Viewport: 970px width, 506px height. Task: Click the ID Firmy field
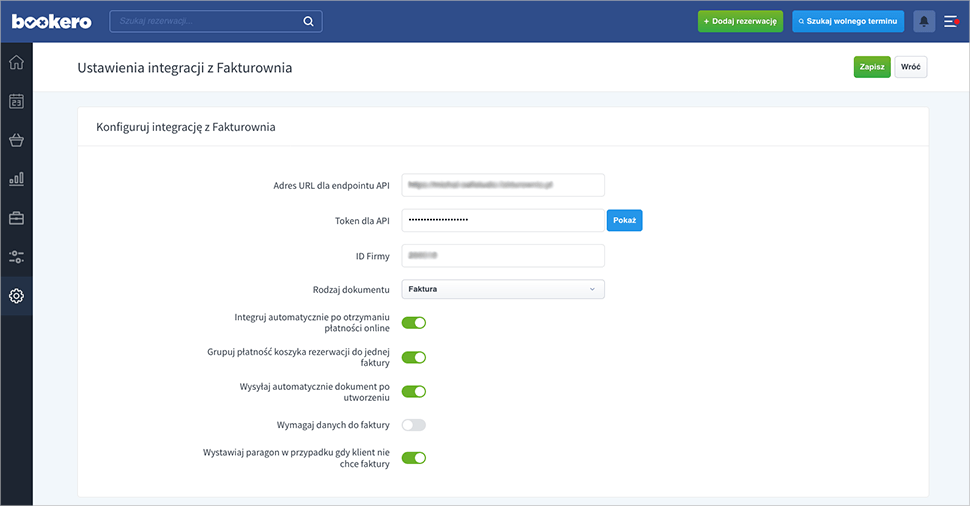click(x=503, y=255)
